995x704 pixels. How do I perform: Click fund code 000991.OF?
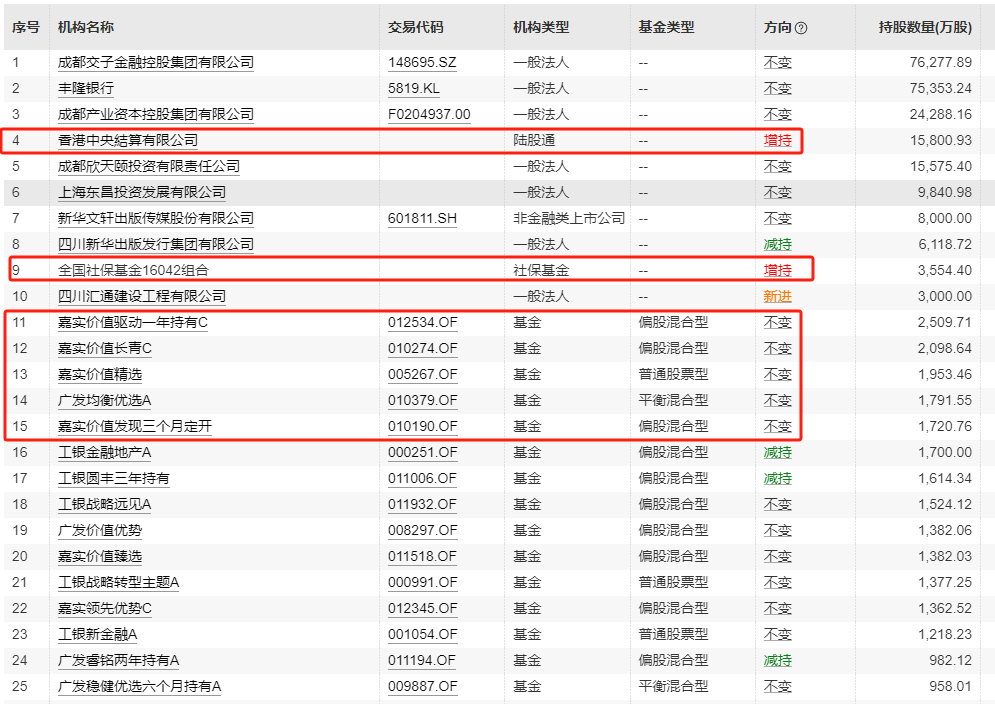pos(423,583)
